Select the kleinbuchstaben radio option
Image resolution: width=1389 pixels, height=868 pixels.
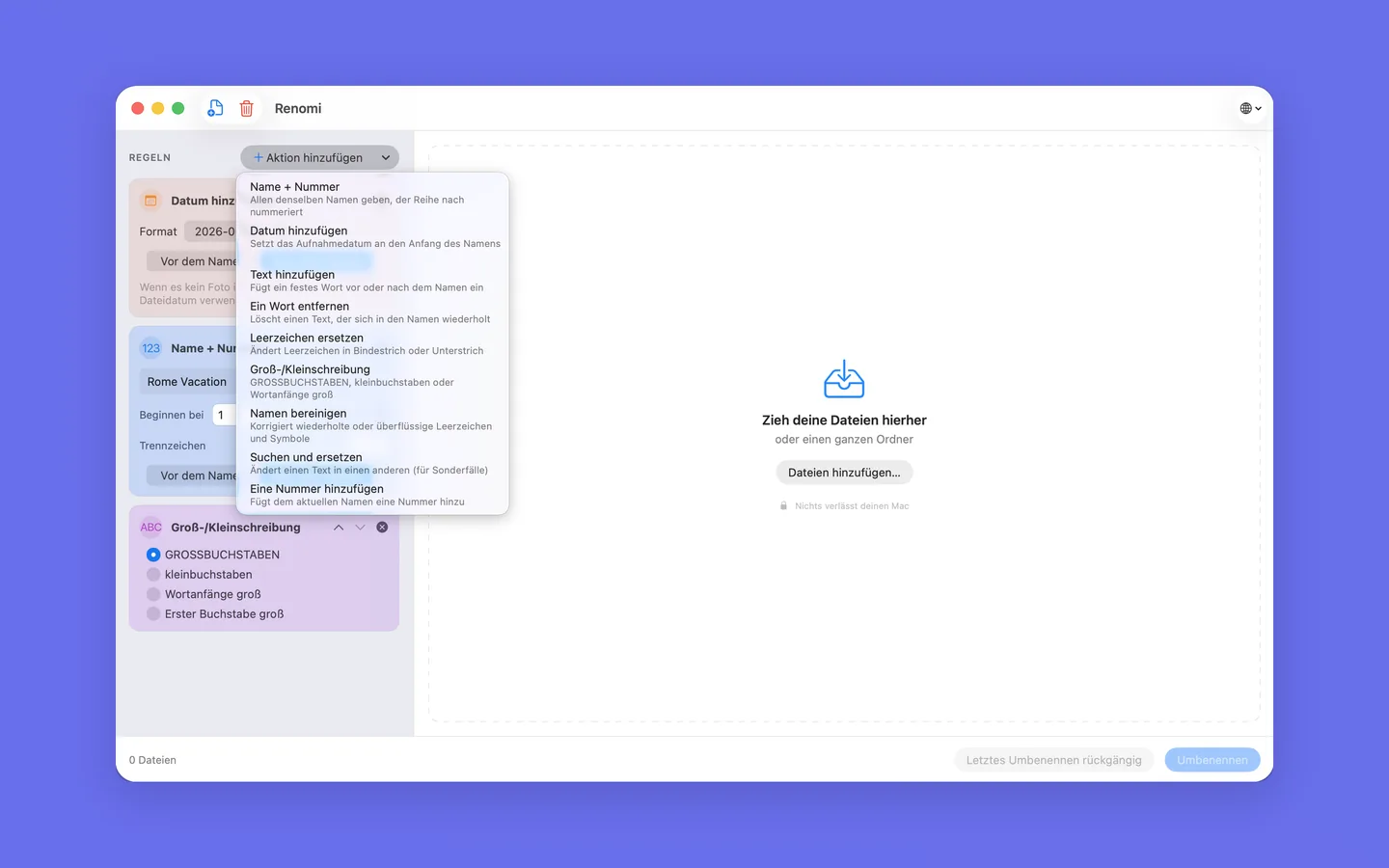(x=153, y=575)
